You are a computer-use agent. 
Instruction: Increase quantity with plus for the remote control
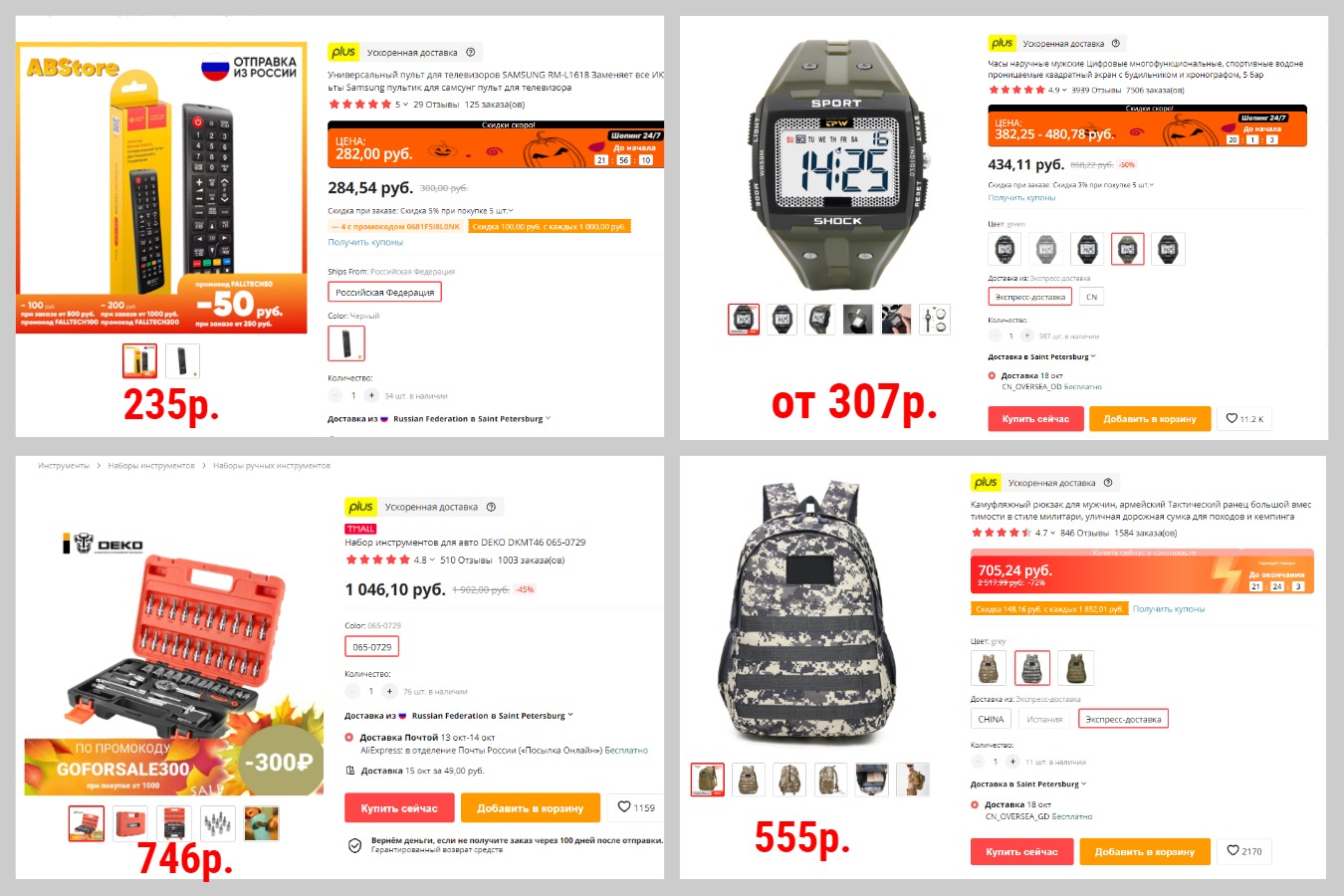coord(371,395)
